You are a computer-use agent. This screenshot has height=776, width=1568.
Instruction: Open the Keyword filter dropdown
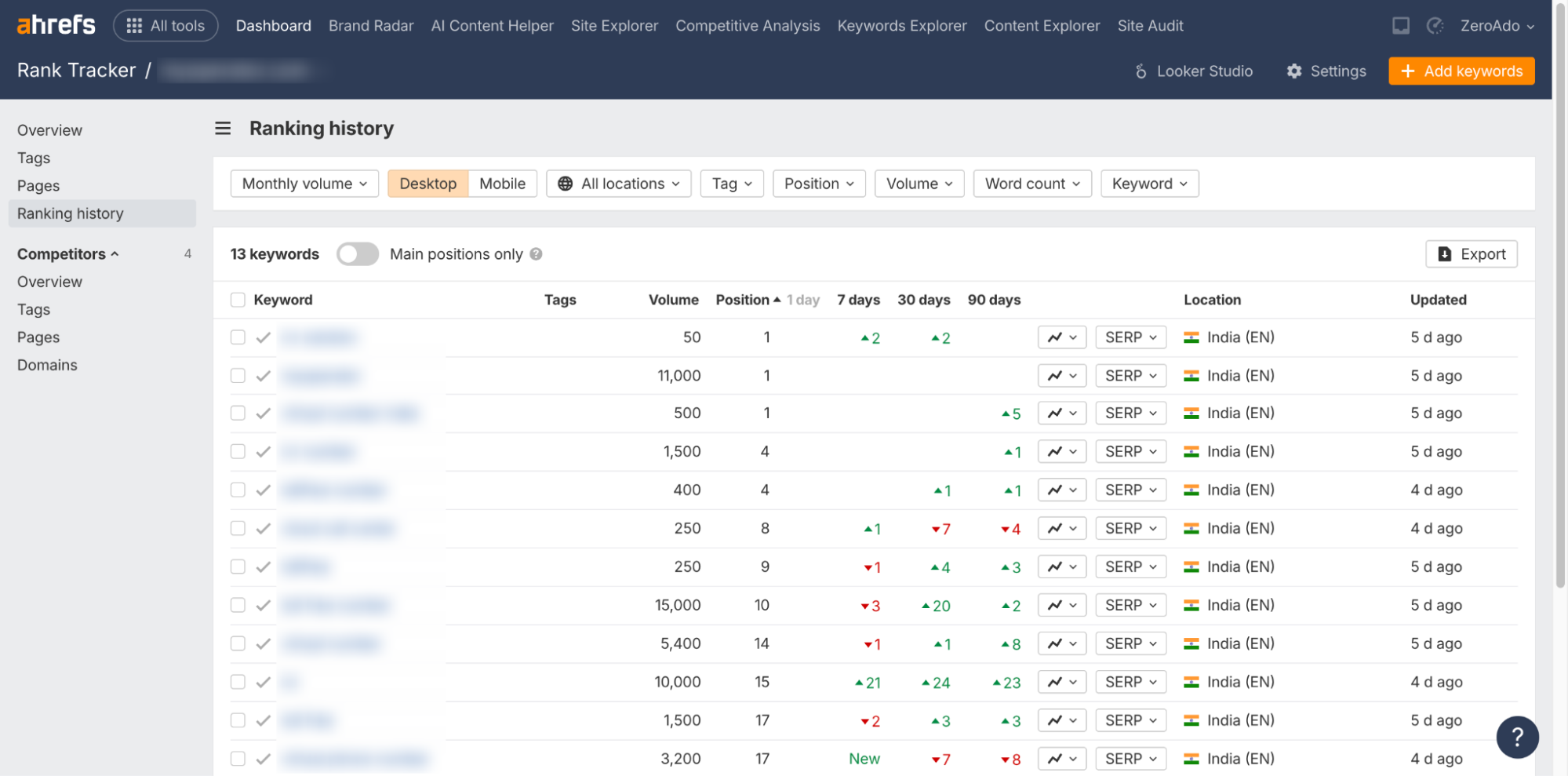tap(1149, 184)
